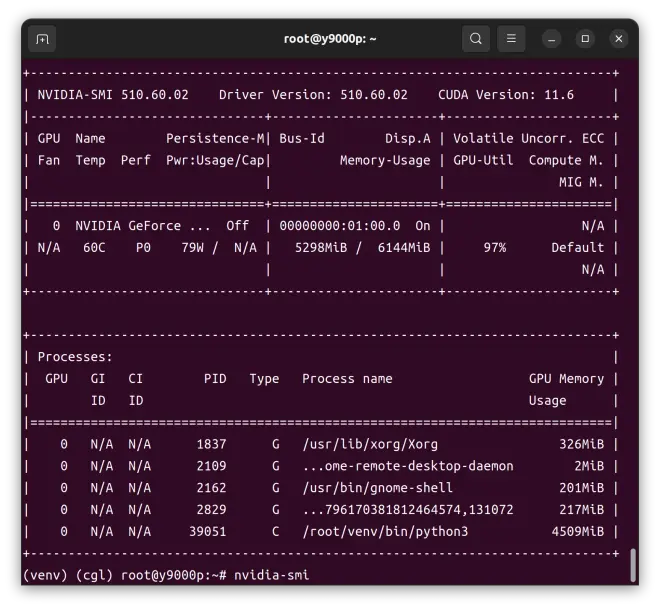This screenshot has width=660, height=609.
Task: Click the ...ome-remote-desktop-daemon process name
Action: point(408,466)
